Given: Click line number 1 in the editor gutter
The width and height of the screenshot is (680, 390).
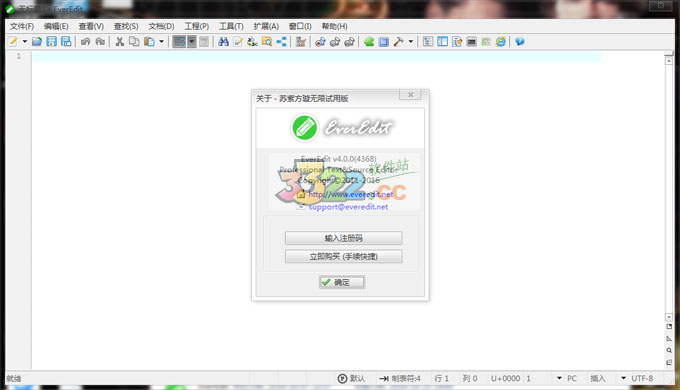Looking at the screenshot, I should 19,56.
